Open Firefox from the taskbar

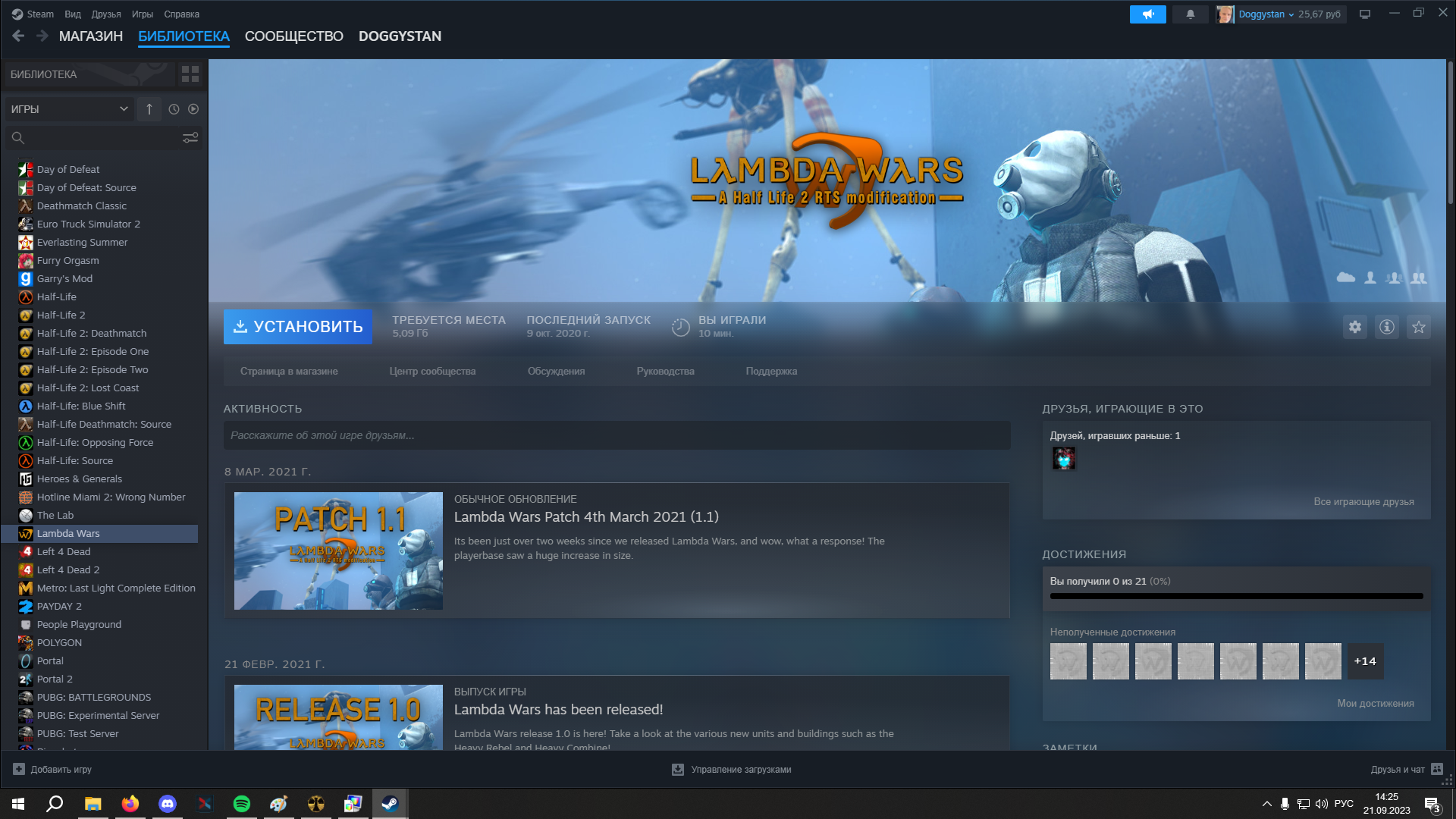tap(130, 804)
